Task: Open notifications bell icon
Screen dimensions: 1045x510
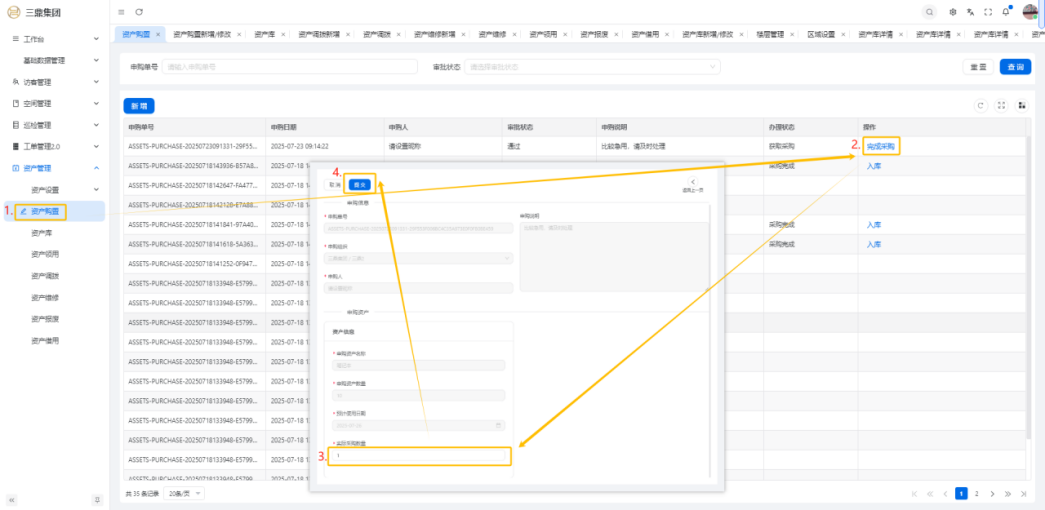Action: click(1006, 12)
